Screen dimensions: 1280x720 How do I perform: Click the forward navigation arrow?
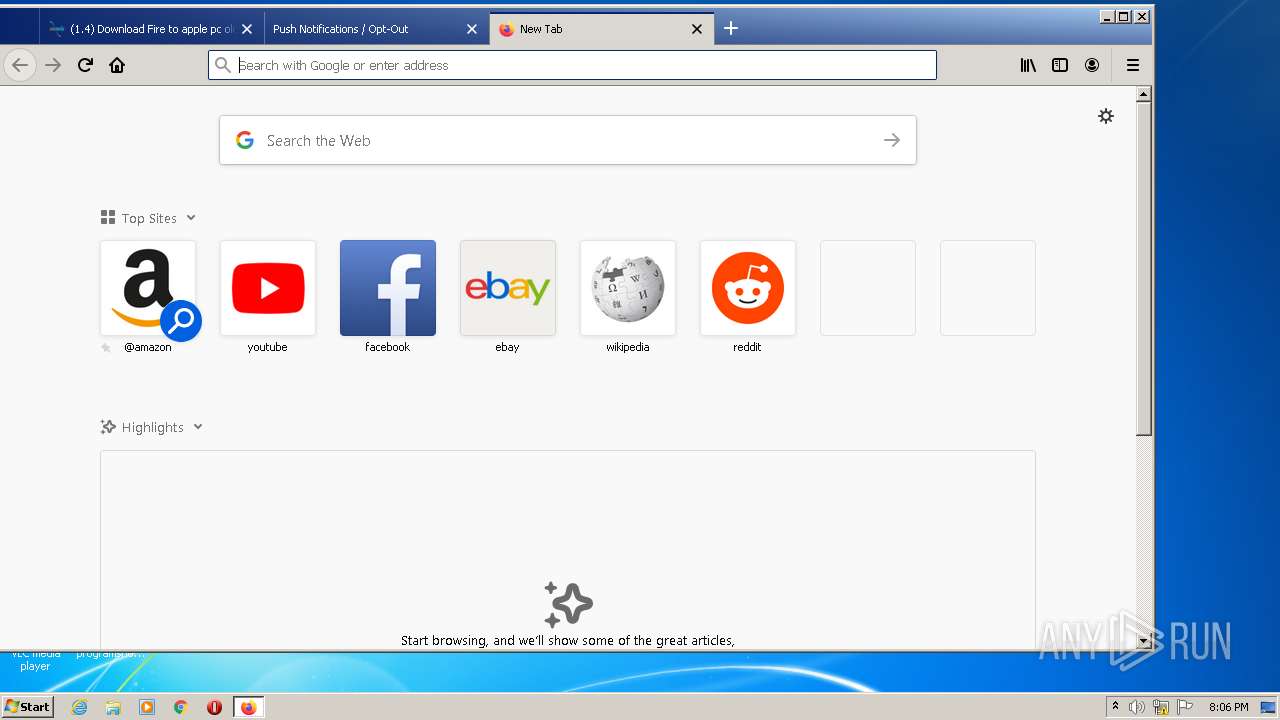(53, 65)
